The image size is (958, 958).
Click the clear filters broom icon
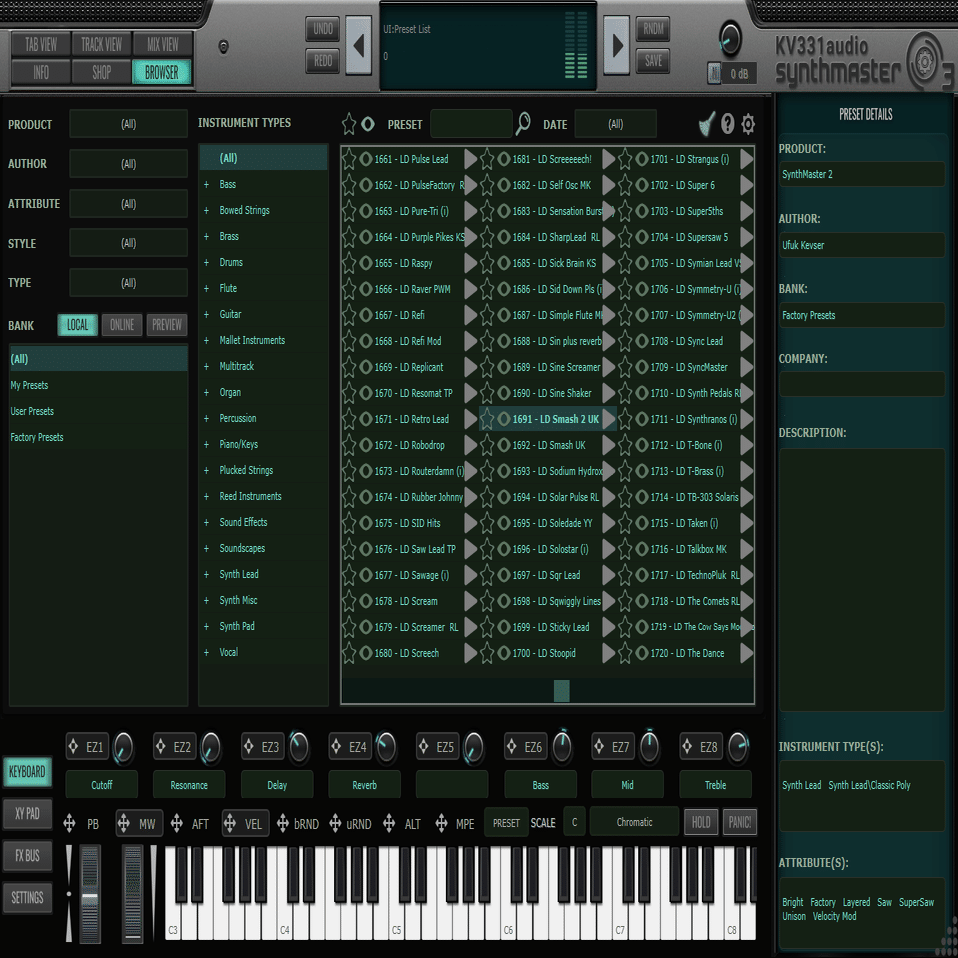[x=707, y=124]
